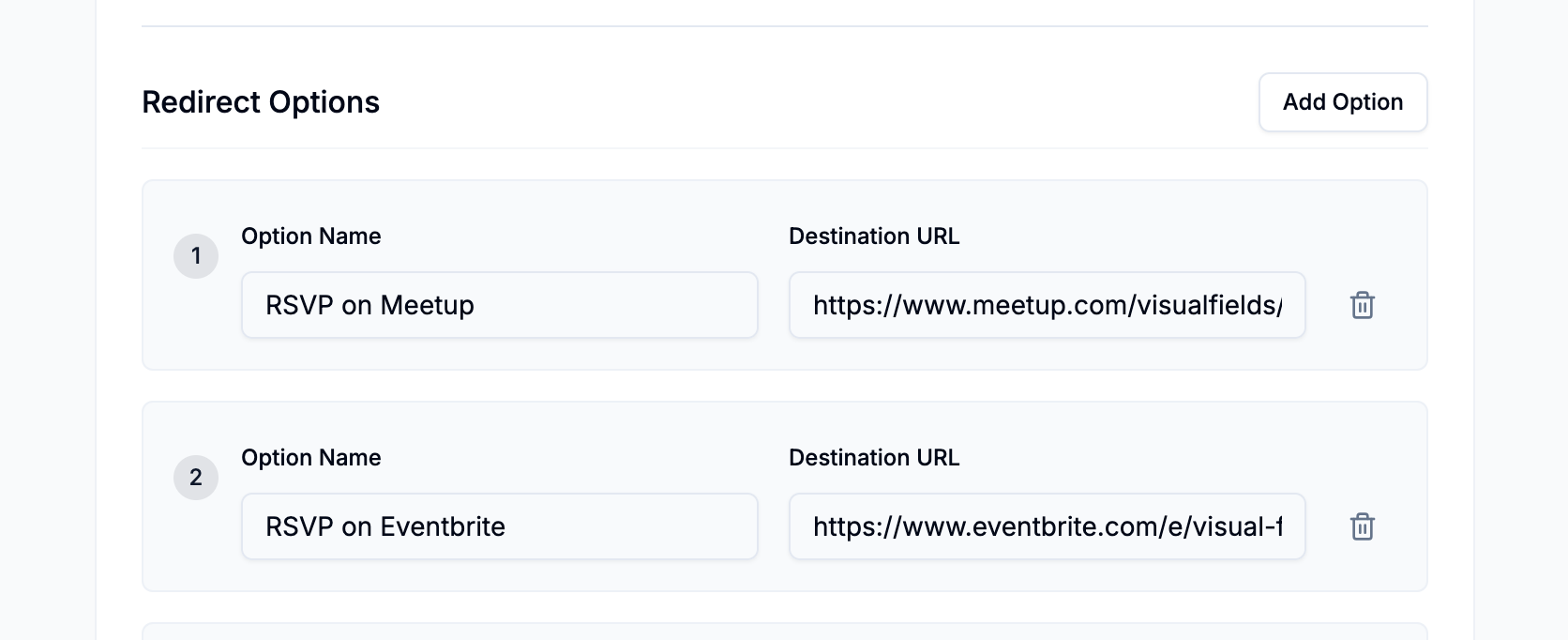The image size is (1568, 640).
Task: Click the word Eventbrite in the second name field
Action: click(x=443, y=526)
